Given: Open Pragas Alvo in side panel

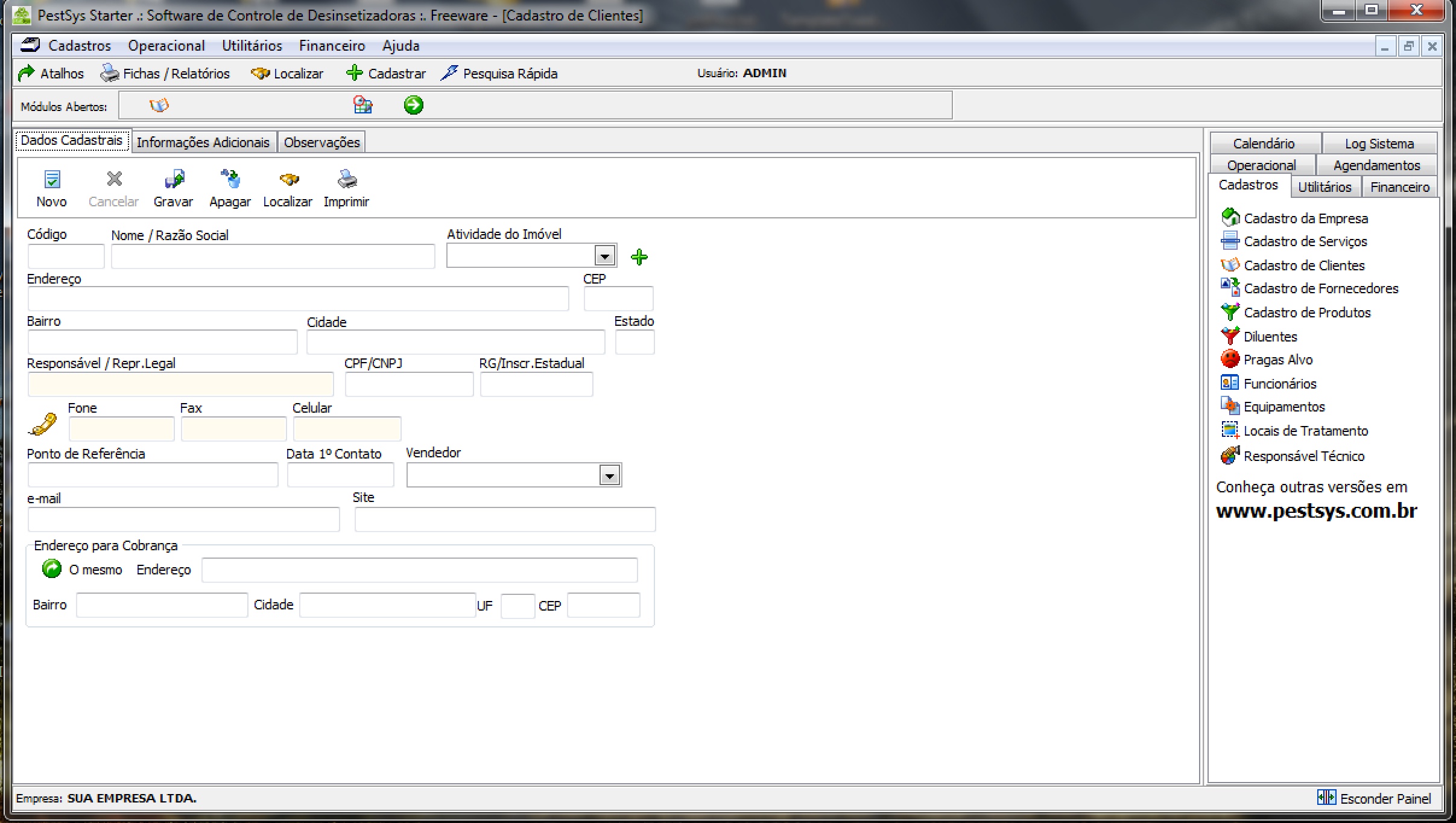Looking at the screenshot, I should (x=1267, y=360).
